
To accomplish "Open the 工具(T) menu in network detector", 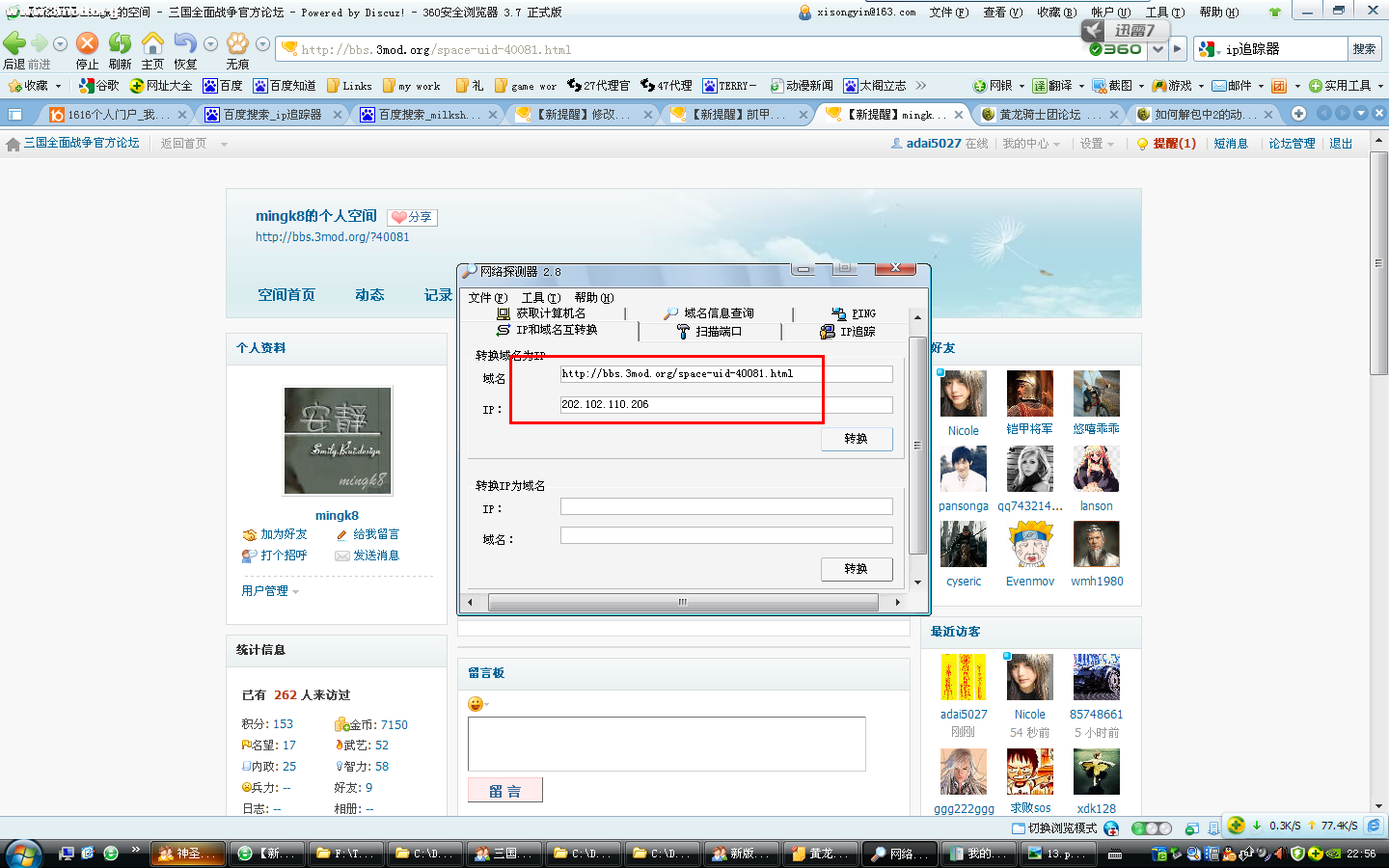I will click(x=540, y=297).
